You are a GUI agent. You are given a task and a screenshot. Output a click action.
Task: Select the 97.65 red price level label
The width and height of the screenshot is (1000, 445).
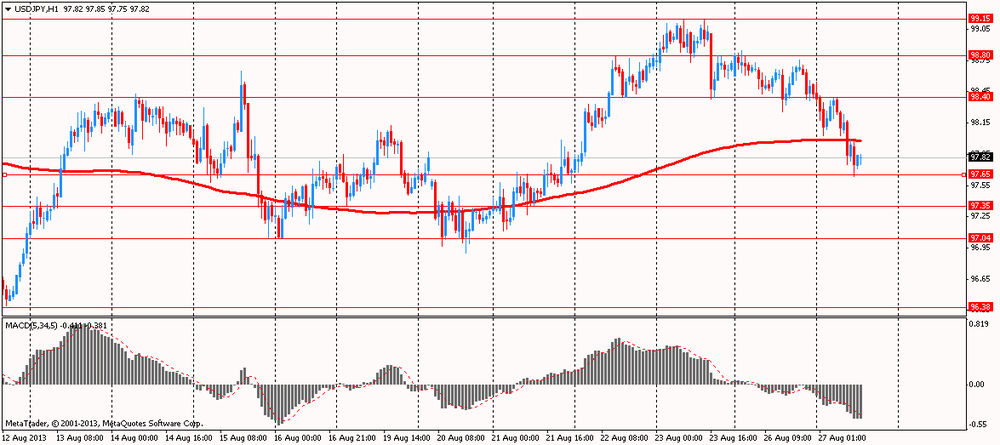(x=978, y=173)
